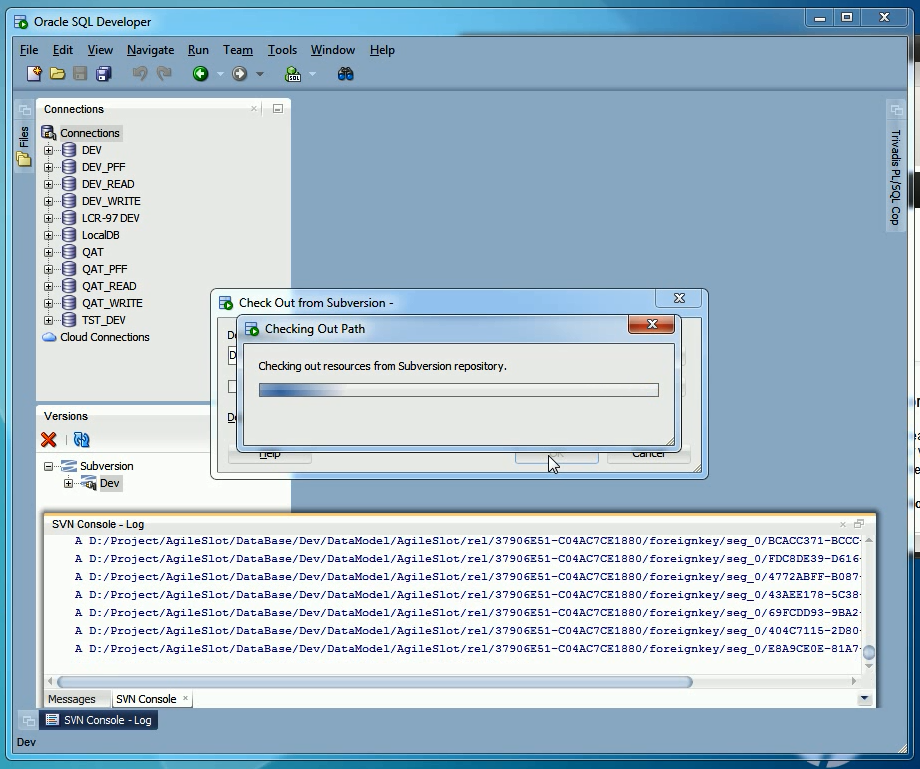Expand the QAT connection node
The image size is (920, 769).
pos(49,252)
